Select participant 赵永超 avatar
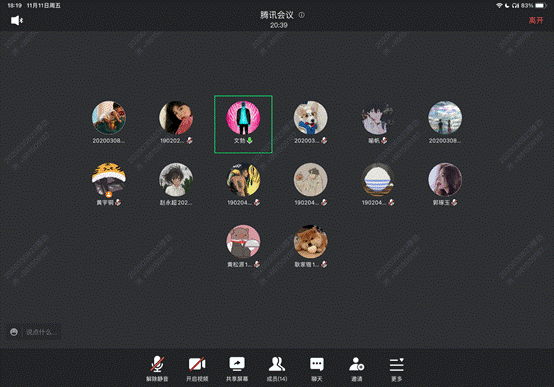This screenshot has width=554, height=387. [176, 180]
